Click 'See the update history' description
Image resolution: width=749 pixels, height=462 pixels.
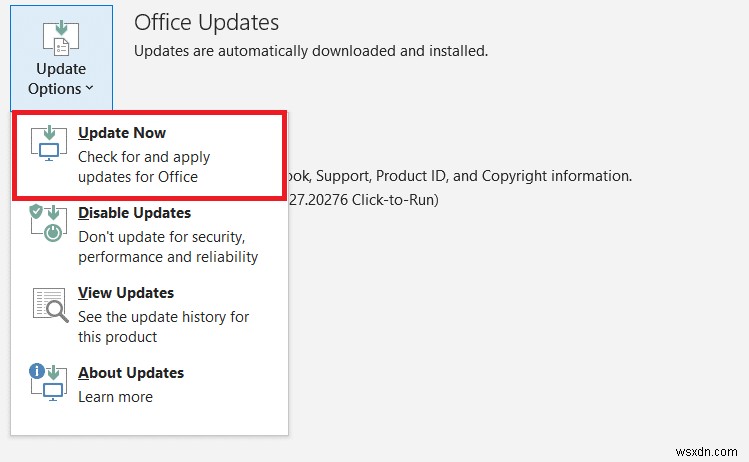pos(163,327)
